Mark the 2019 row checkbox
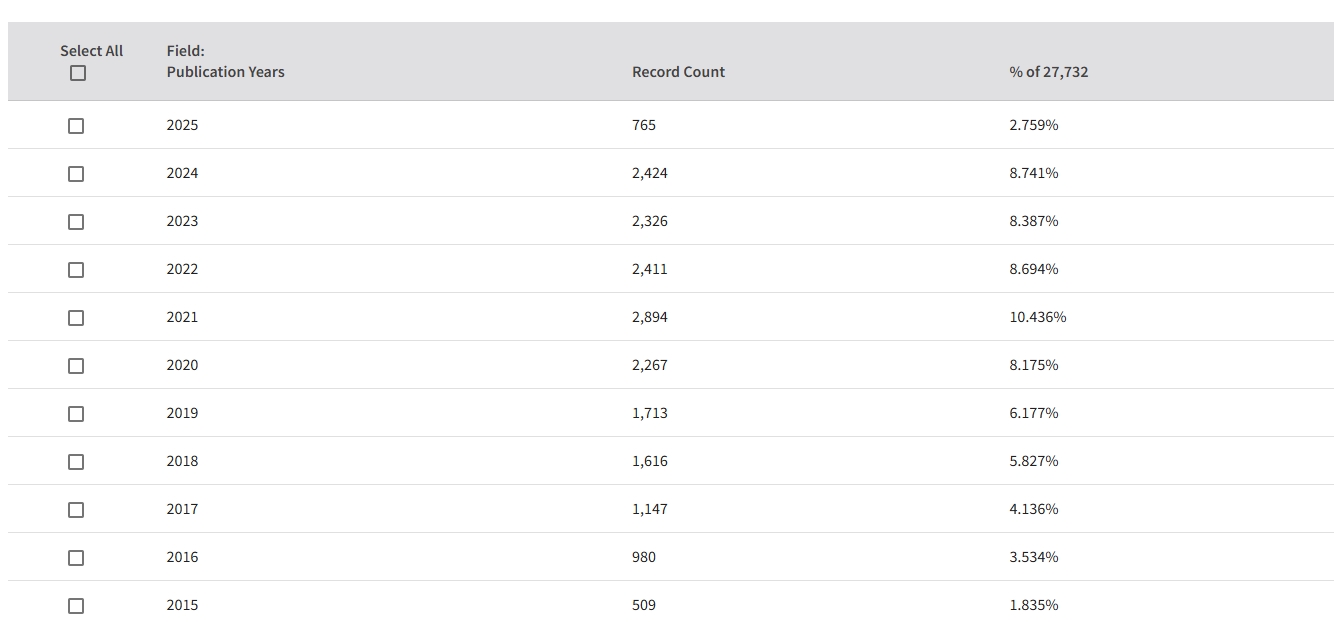 coord(76,414)
